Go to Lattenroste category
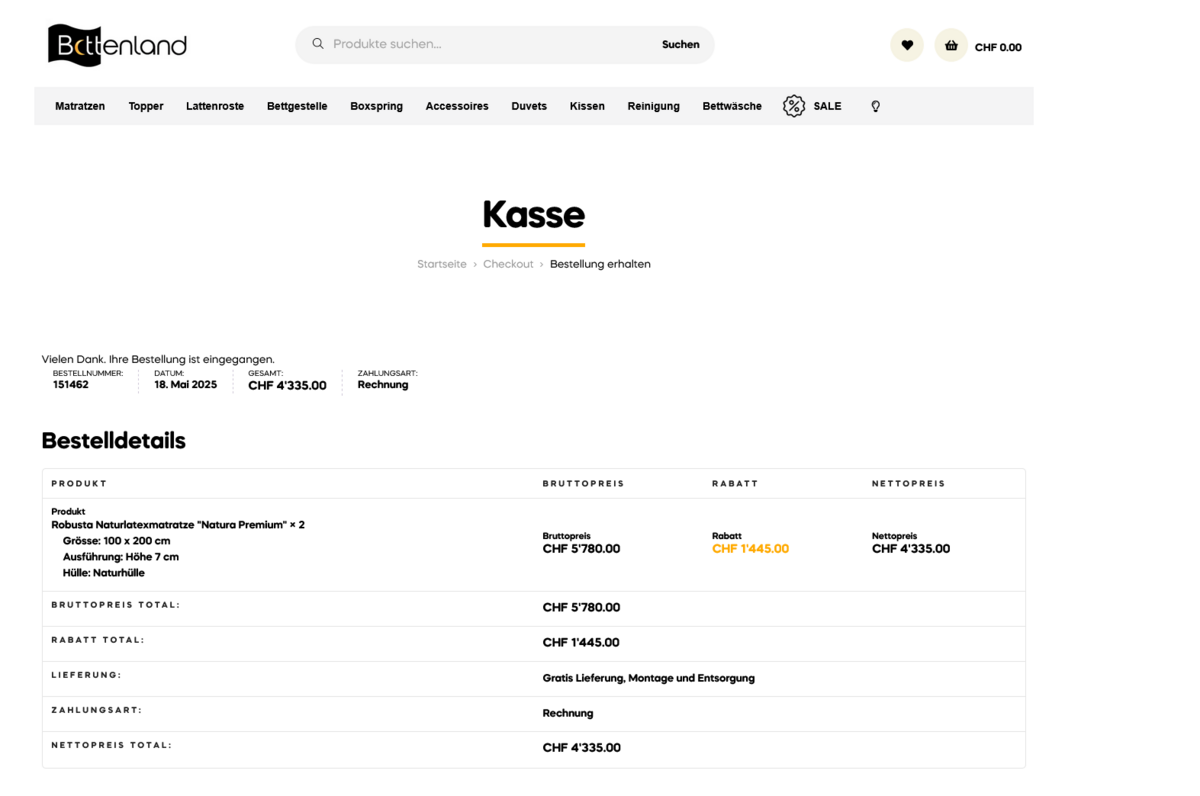 click(x=215, y=106)
